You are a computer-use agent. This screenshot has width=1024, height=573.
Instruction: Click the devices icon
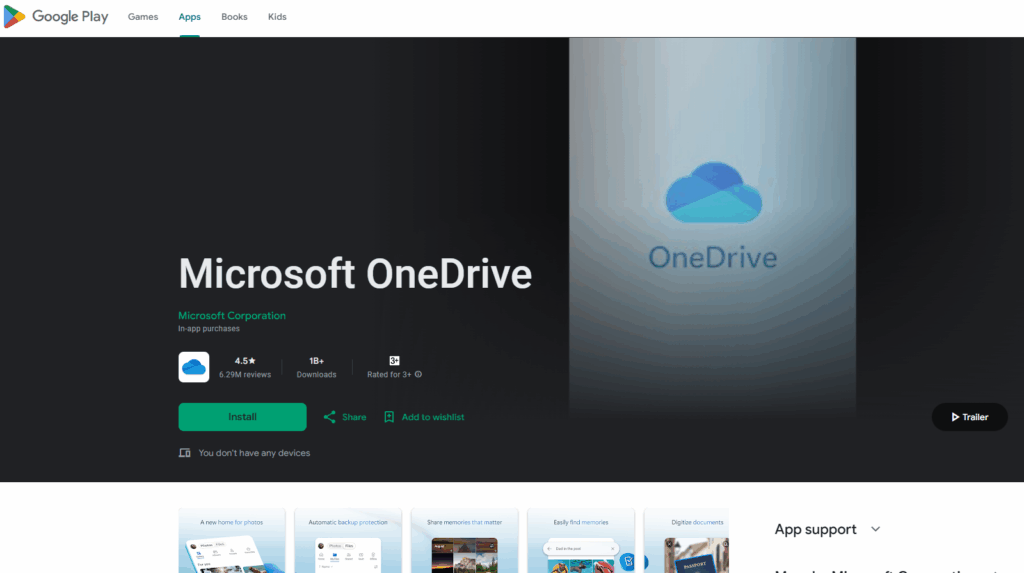(x=185, y=453)
